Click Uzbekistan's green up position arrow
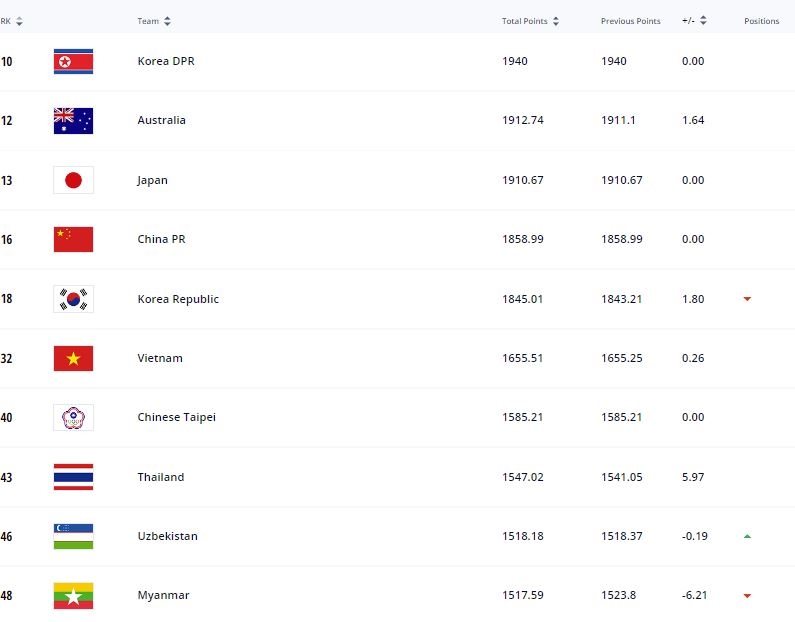The width and height of the screenshot is (795, 622). (747, 536)
